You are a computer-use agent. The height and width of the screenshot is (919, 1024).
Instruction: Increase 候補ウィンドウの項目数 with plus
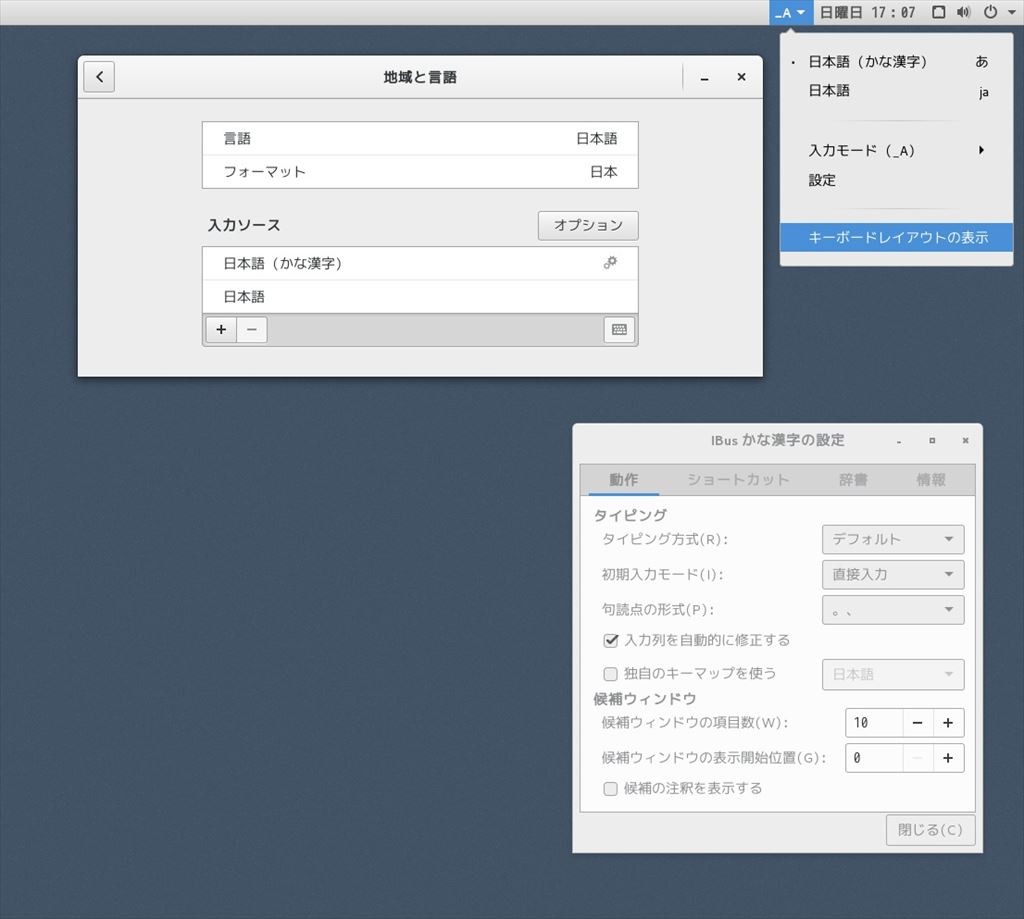(x=948, y=723)
